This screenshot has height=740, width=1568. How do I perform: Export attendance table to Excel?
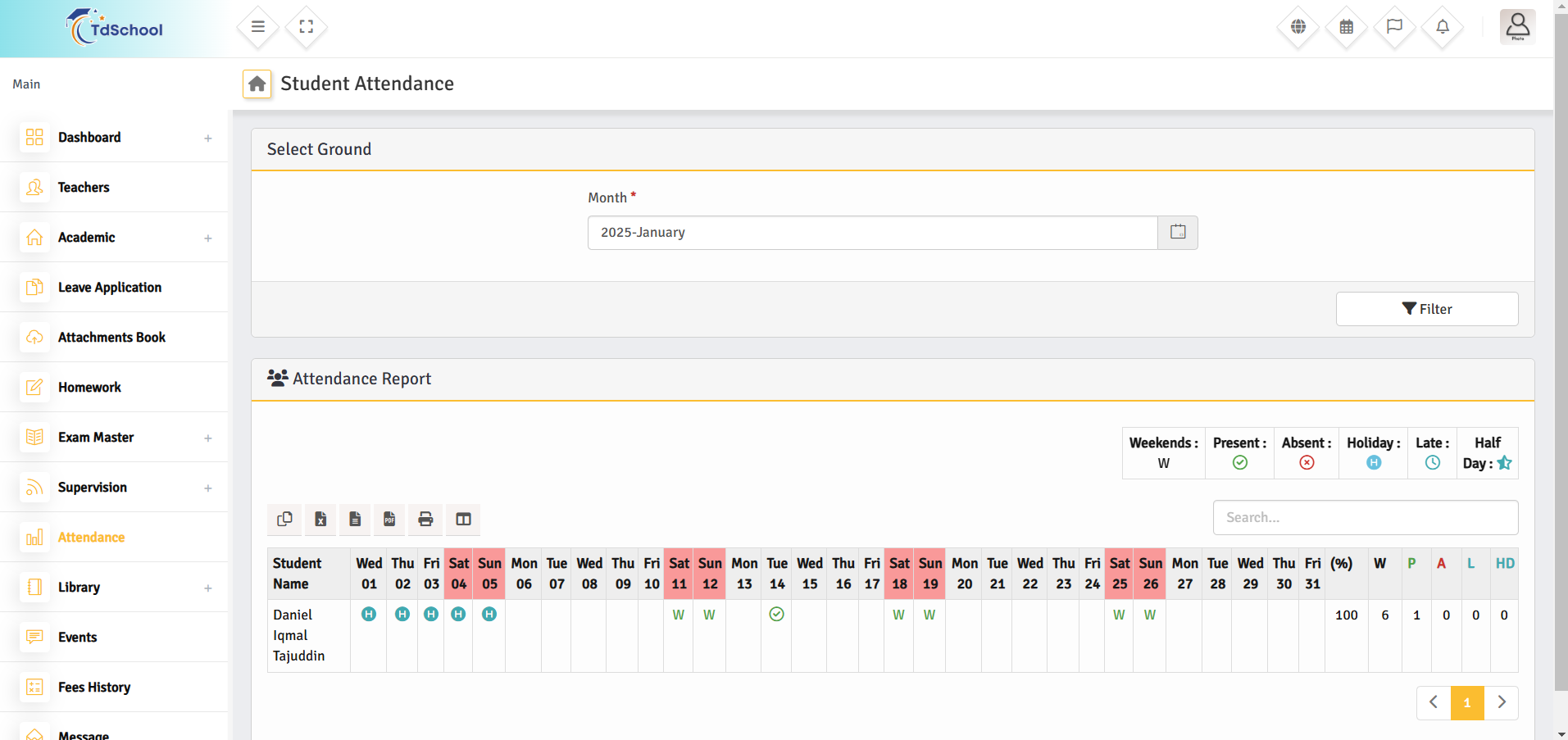coord(320,520)
